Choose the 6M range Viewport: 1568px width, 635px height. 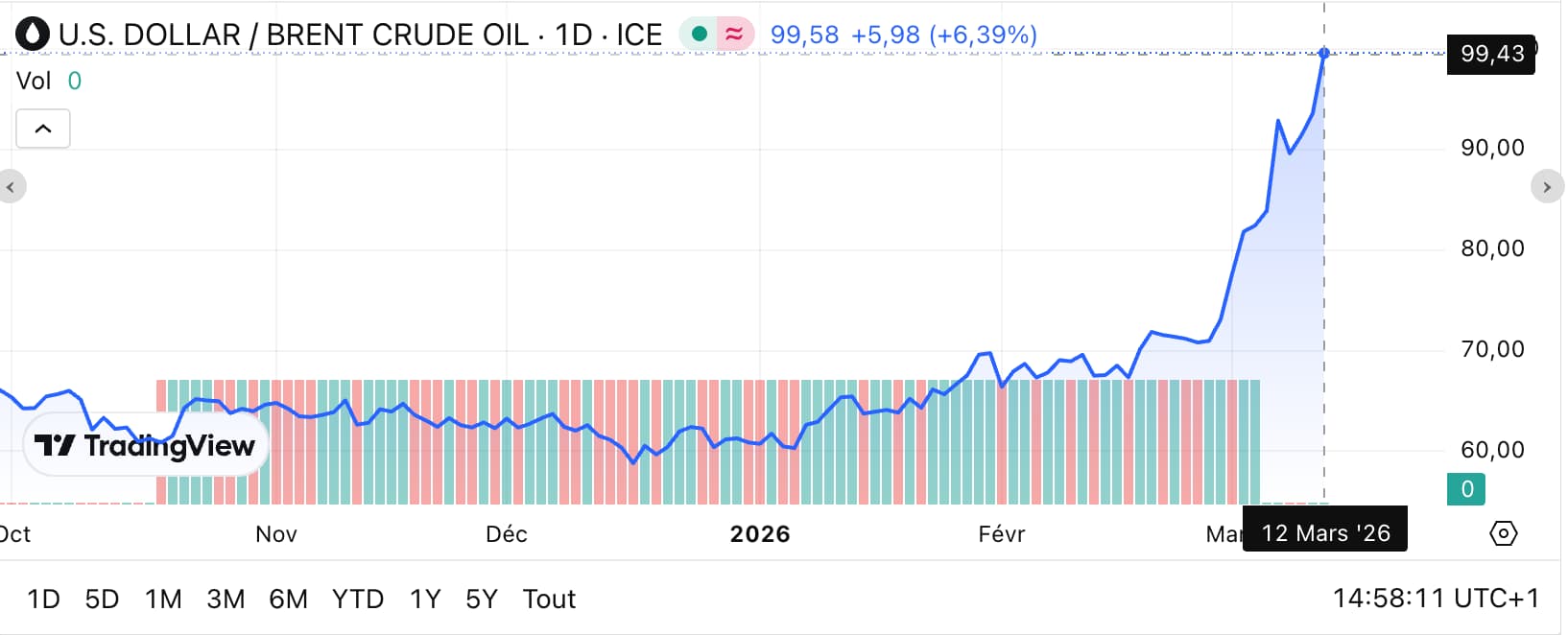[x=288, y=600]
